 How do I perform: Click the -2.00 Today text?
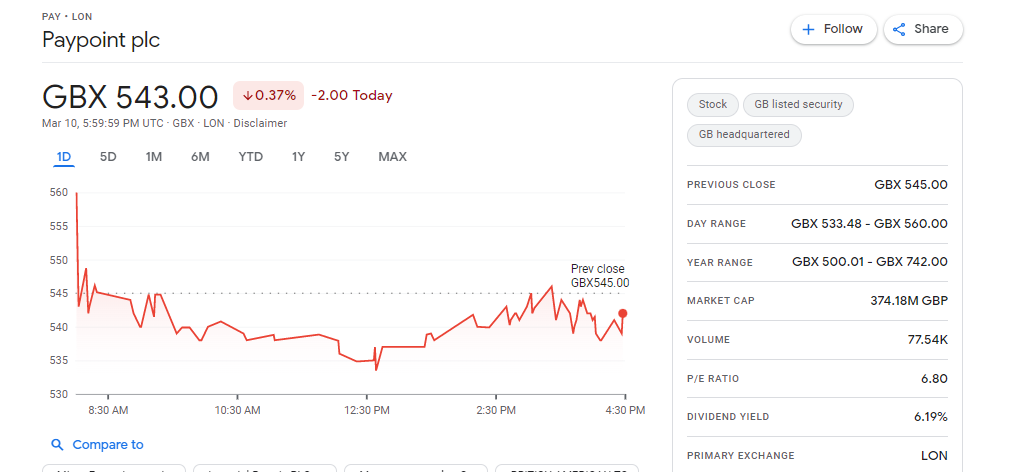click(x=352, y=96)
